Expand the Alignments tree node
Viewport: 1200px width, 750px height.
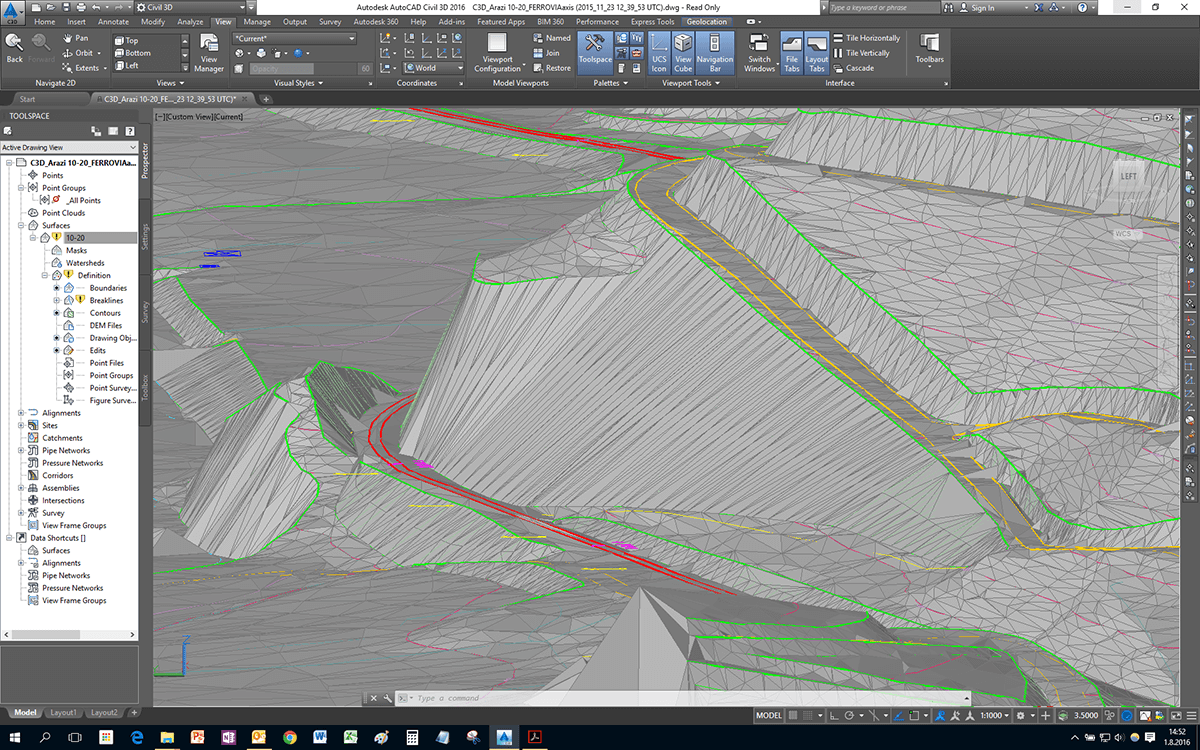pyautogui.click(x=21, y=413)
